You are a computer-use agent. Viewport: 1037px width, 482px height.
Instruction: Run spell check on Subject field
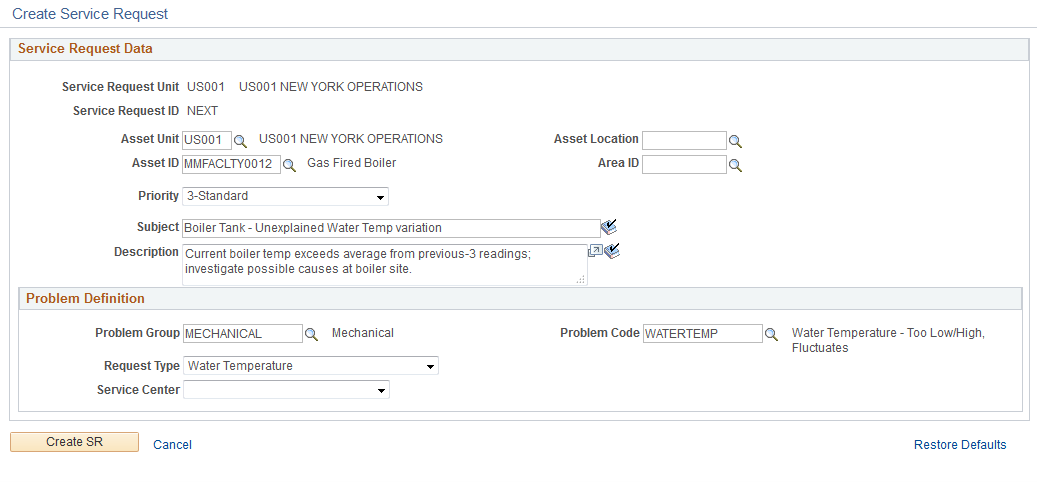[608, 227]
